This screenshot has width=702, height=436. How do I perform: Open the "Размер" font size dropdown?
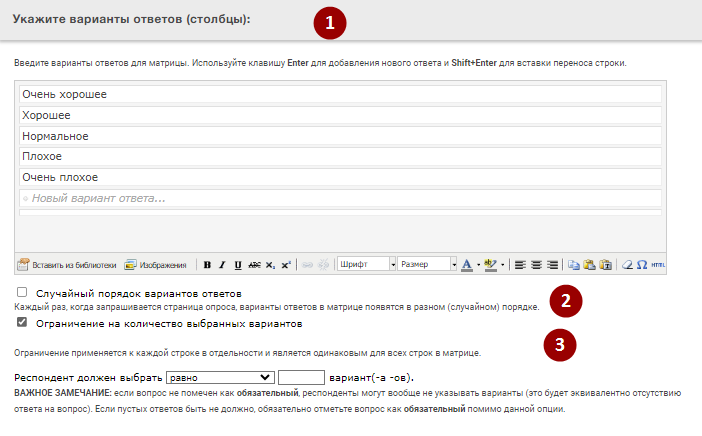pos(427,265)
